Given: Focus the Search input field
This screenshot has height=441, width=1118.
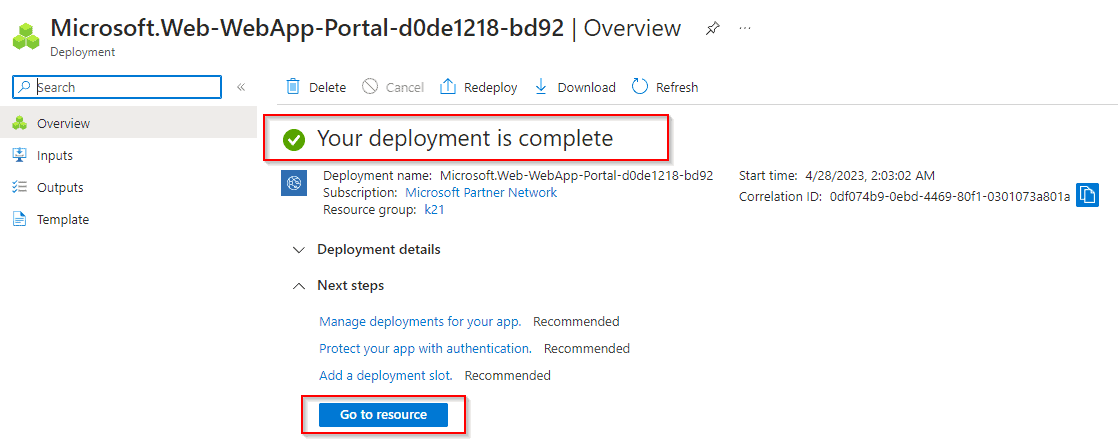Looking at the screenshot, I should pyautogui.click(x=125, y=87).
